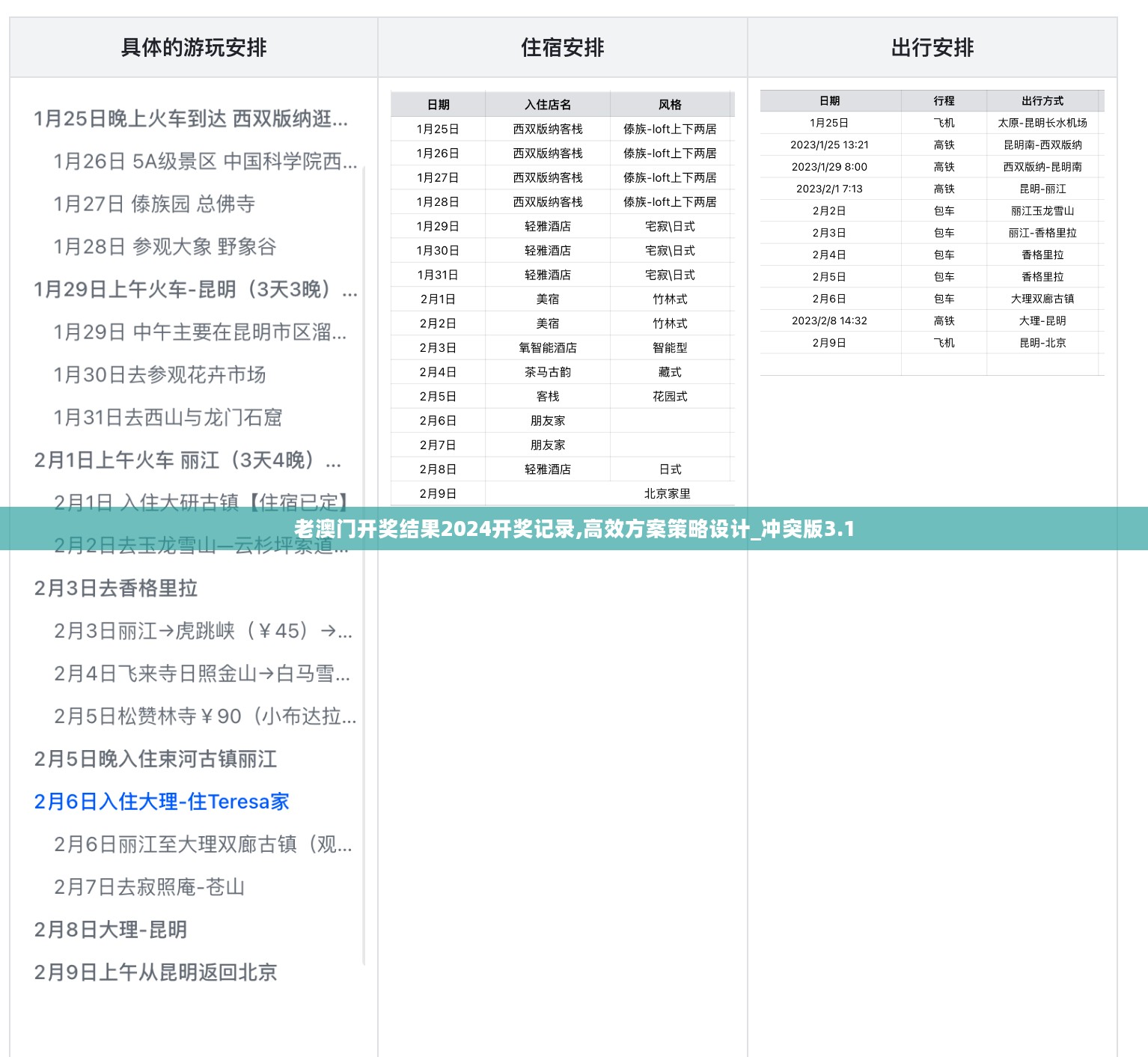The width and height of the screenshot is (1148, 1057).
Task: Select 美宿 in the 2月2日 row
Action: (548, 323)
